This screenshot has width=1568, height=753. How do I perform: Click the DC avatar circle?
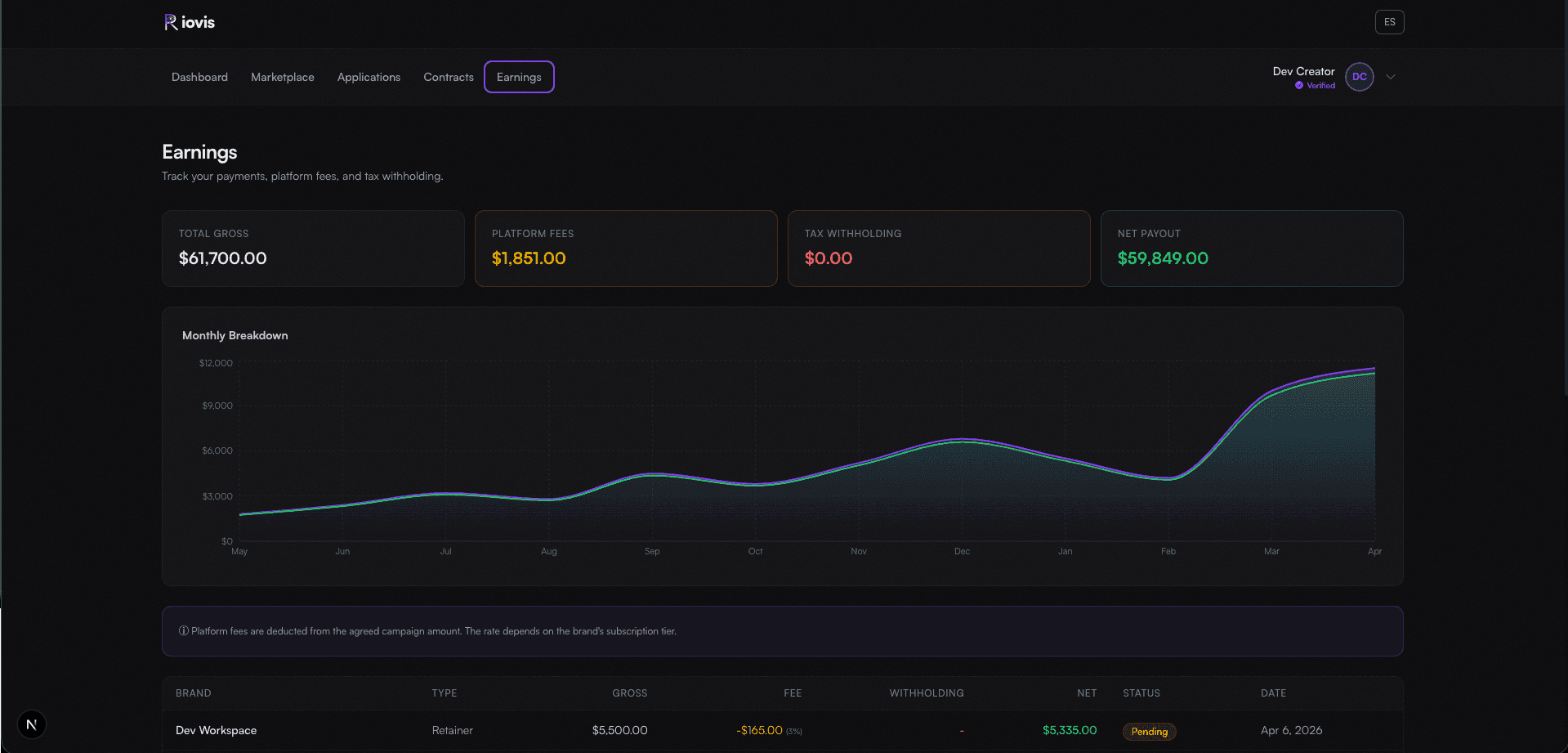1360,77
